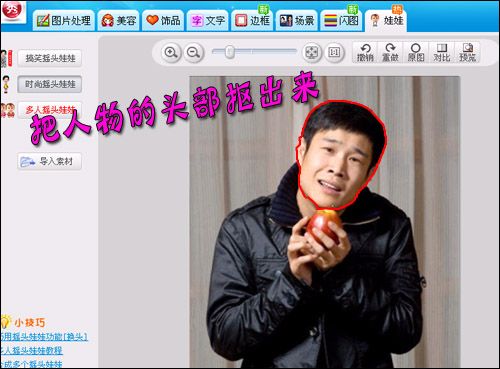Image resolution: width=500 pixels, height=369 pixels.
Task: Open the 场景 tab
Action: coord(296,21)
